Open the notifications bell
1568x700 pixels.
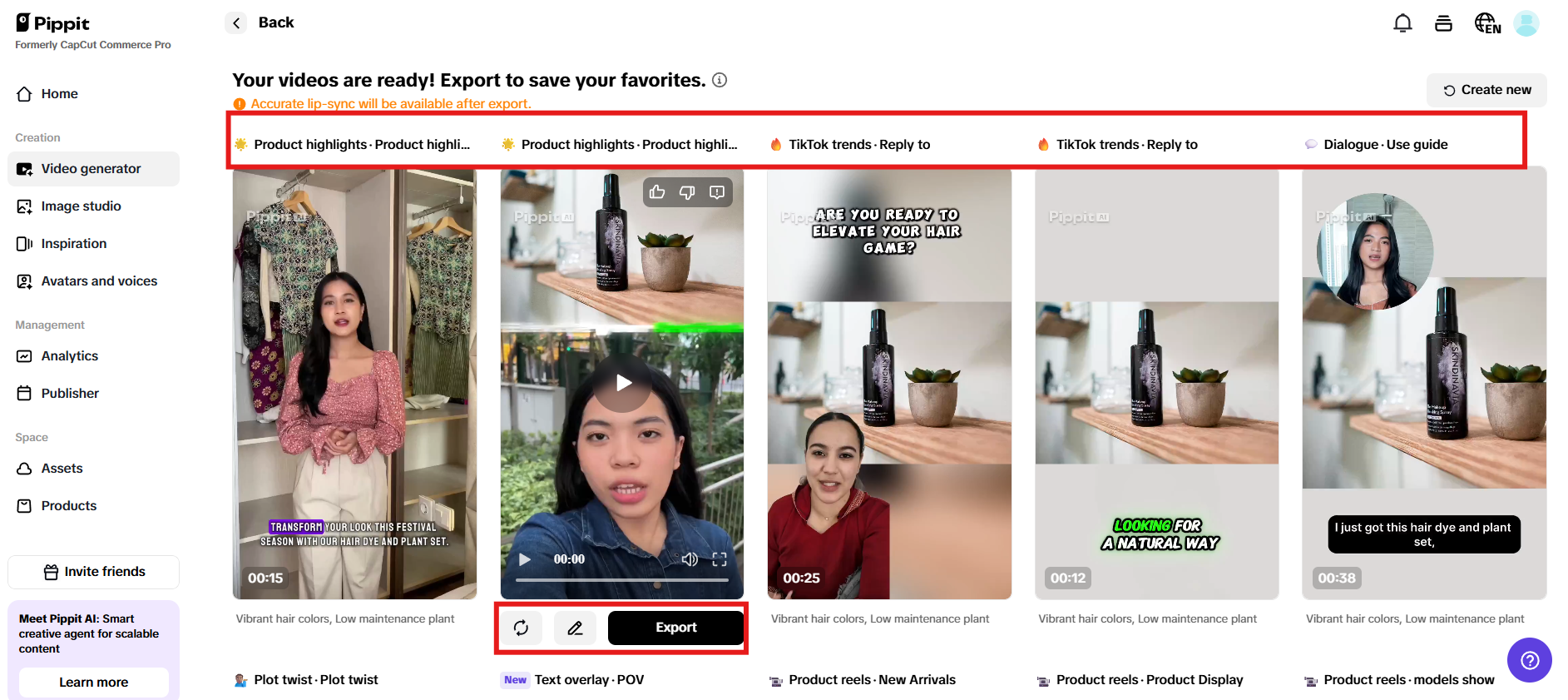1402,23
